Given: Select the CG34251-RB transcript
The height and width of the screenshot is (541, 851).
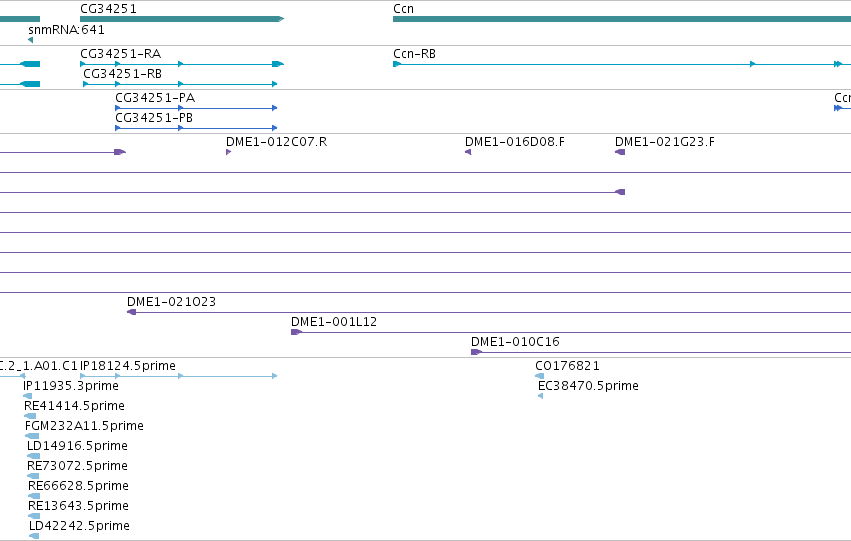Looking at the screenshot, I should click(x=180, y=84).
